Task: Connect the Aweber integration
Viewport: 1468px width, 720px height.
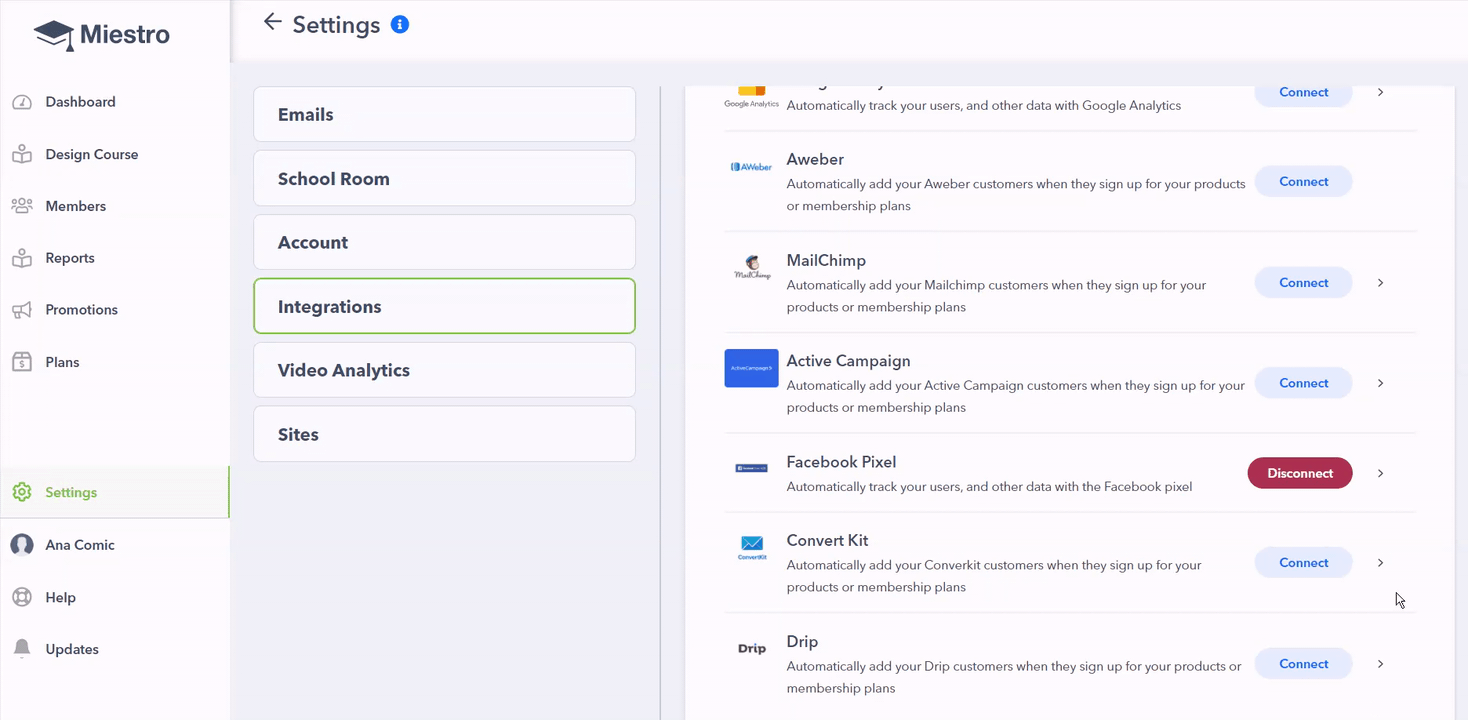Action: point(1303,182)
